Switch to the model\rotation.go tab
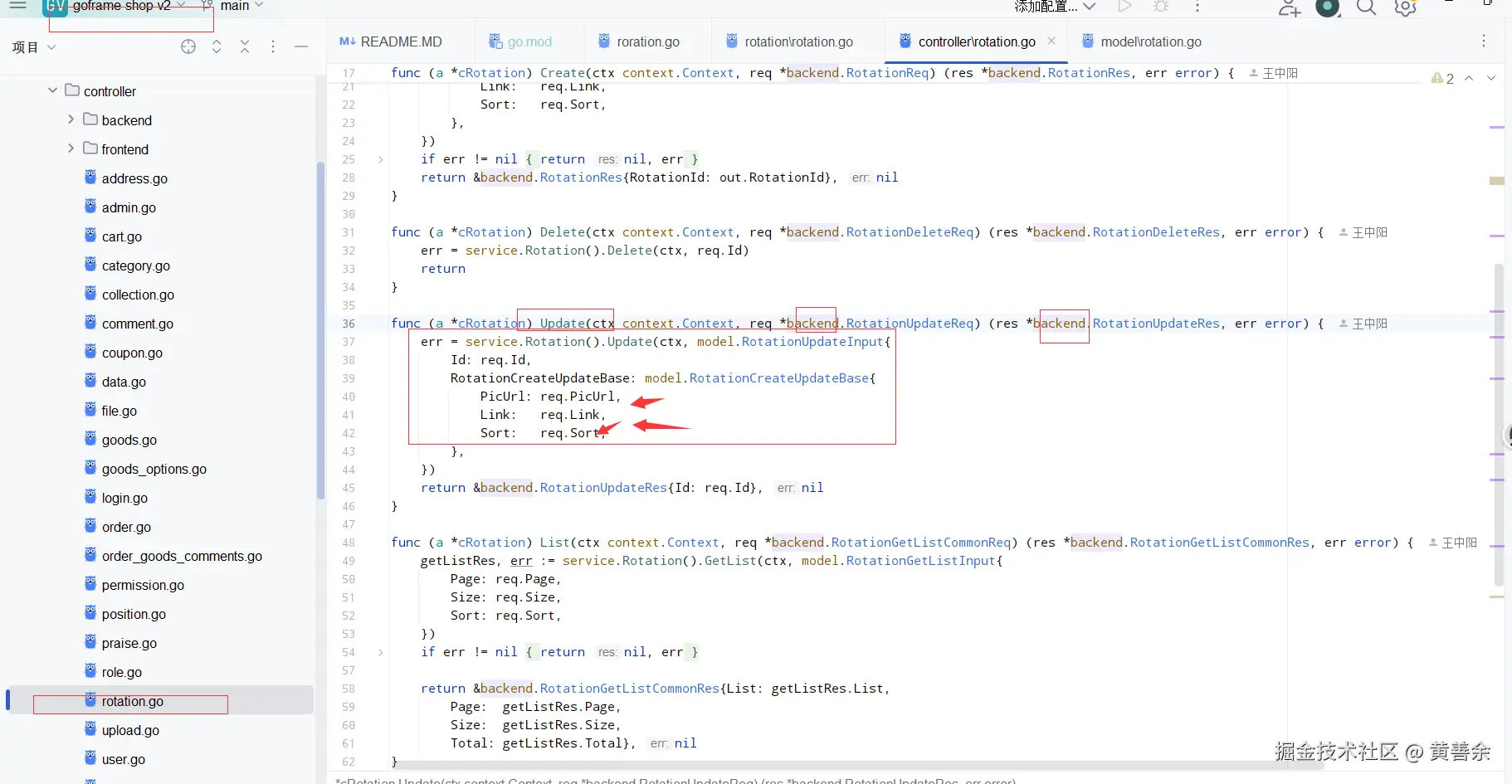This screenshot has width=1512, height=784. click(x=1143, y=41)
